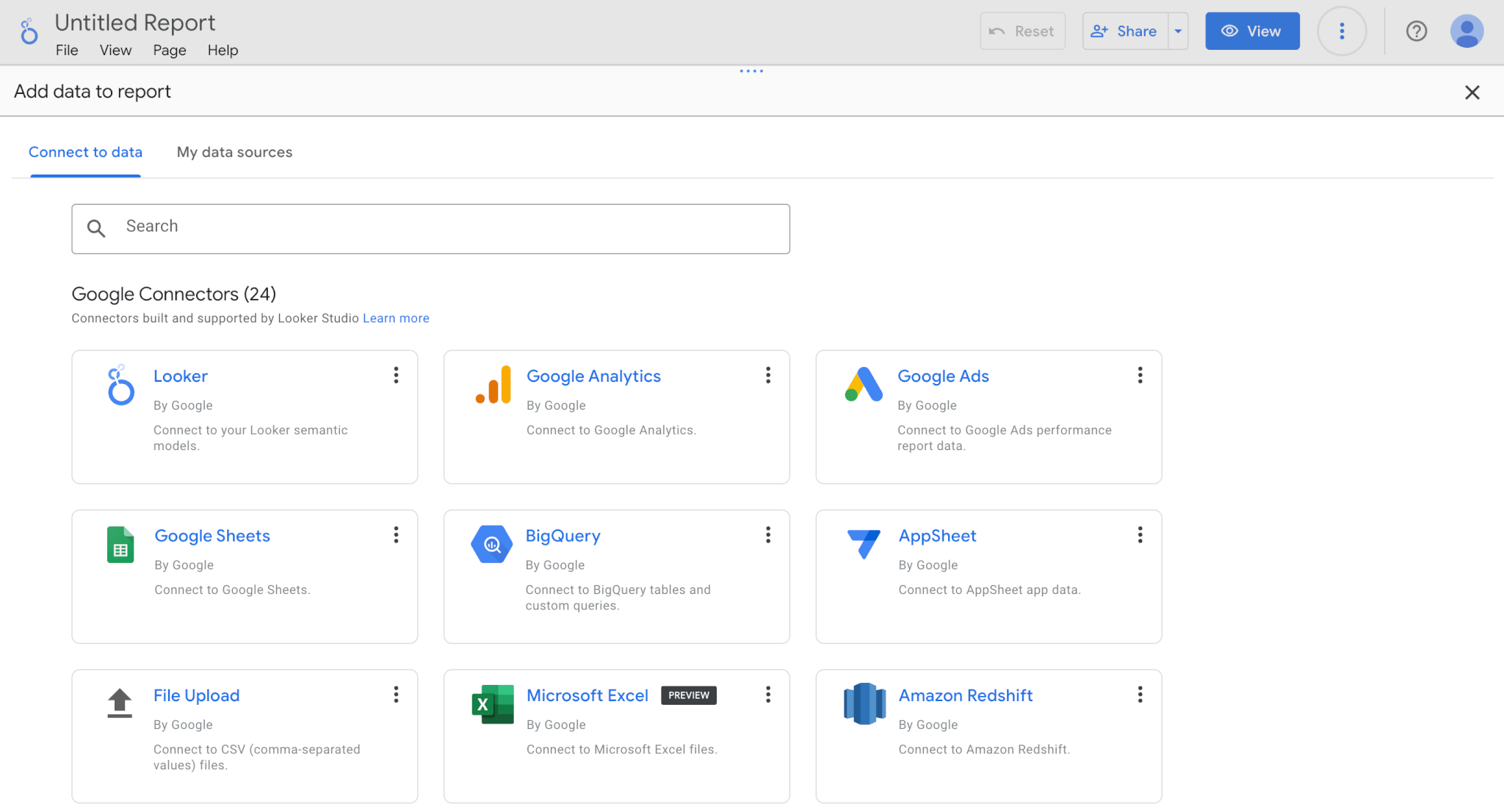Open the Help question mark icon
1504x812 pixels.
click(1417, 31)
